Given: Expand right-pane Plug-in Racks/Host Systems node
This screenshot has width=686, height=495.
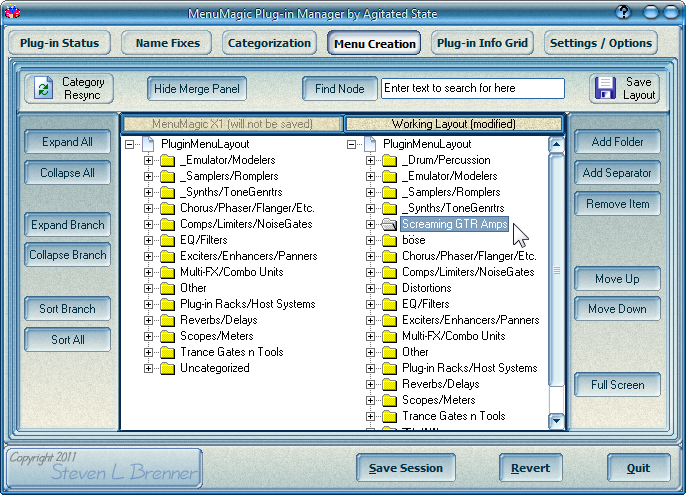Looking at the screenshot, I should [x=370, y=369].
